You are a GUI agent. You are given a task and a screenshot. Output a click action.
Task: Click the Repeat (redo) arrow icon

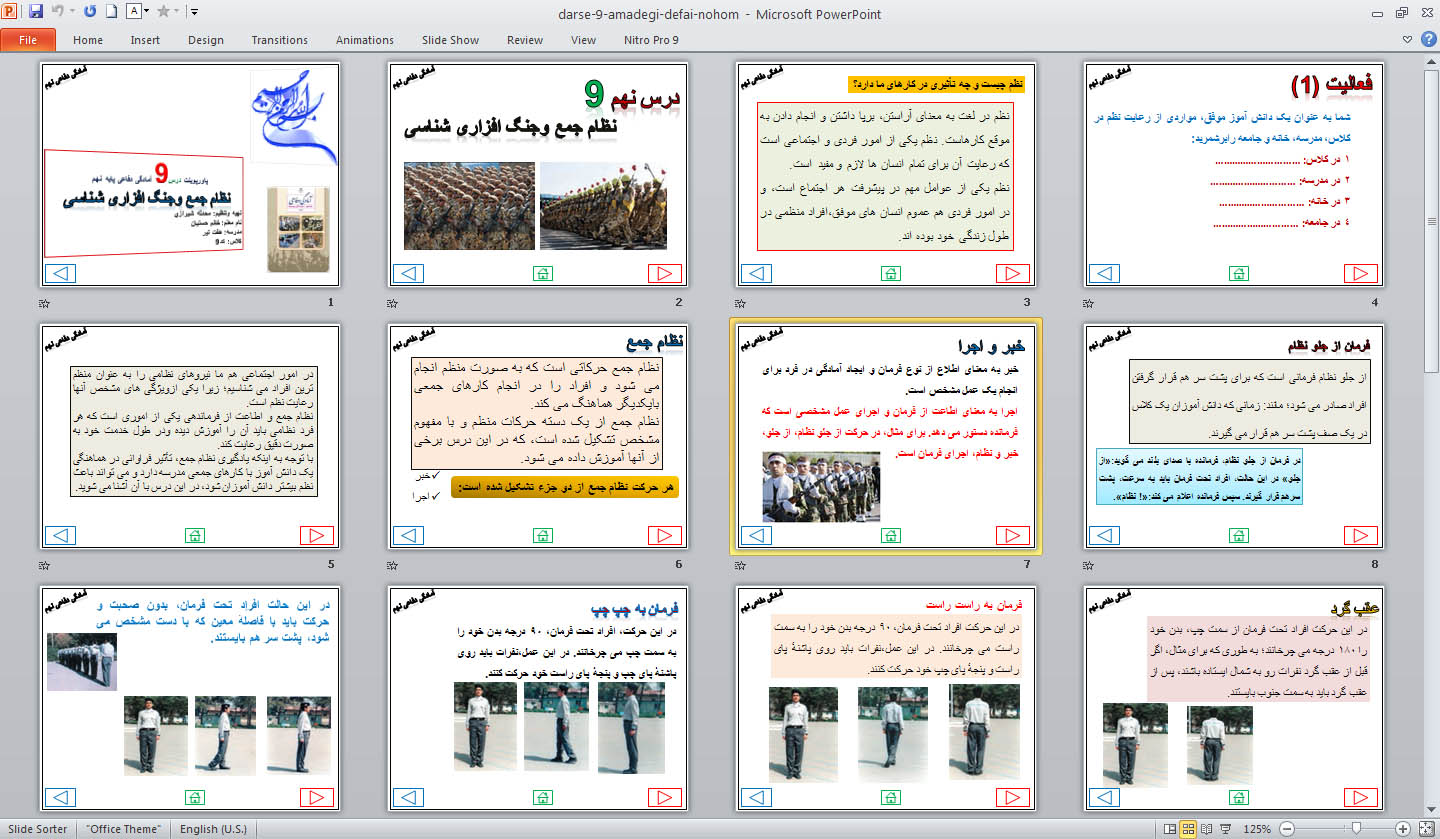click(x=90, y=12)
